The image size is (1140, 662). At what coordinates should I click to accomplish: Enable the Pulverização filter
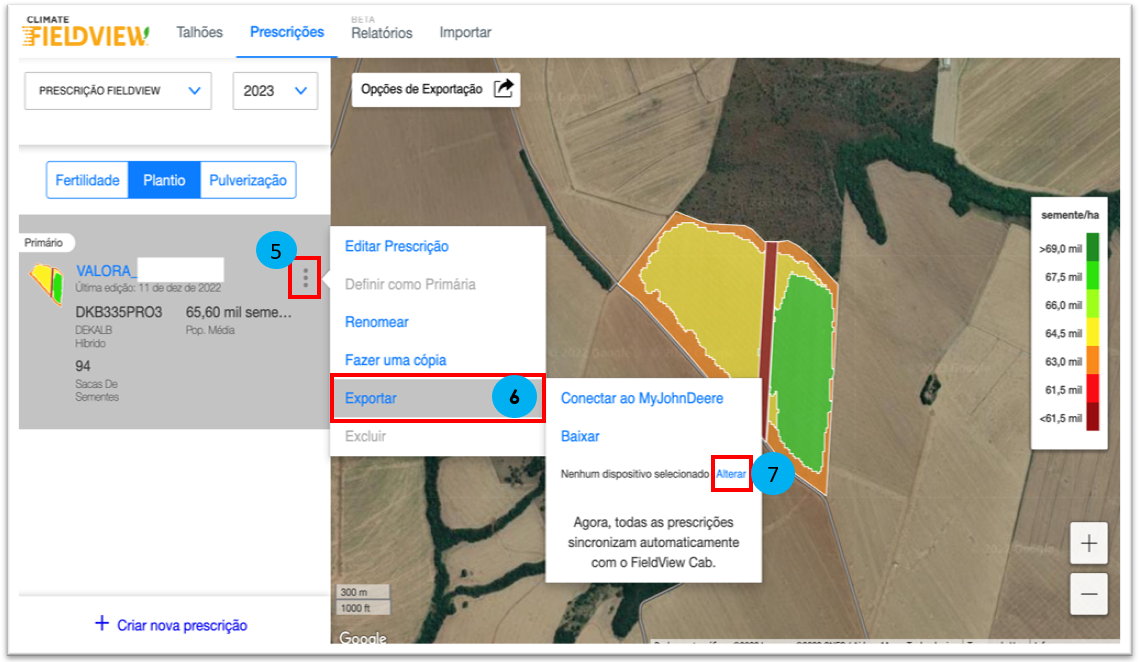point(248,180)
